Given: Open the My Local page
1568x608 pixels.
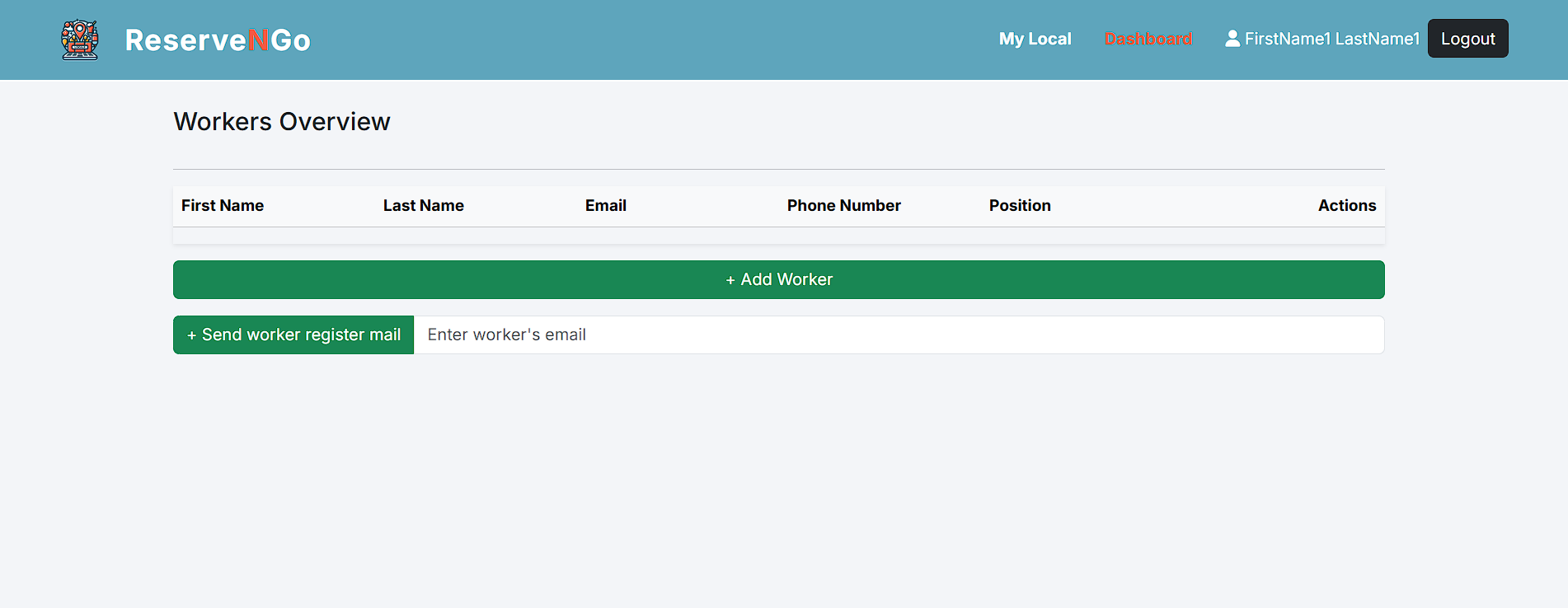Looking at the screenshot, I should [x=1035, y=39].
